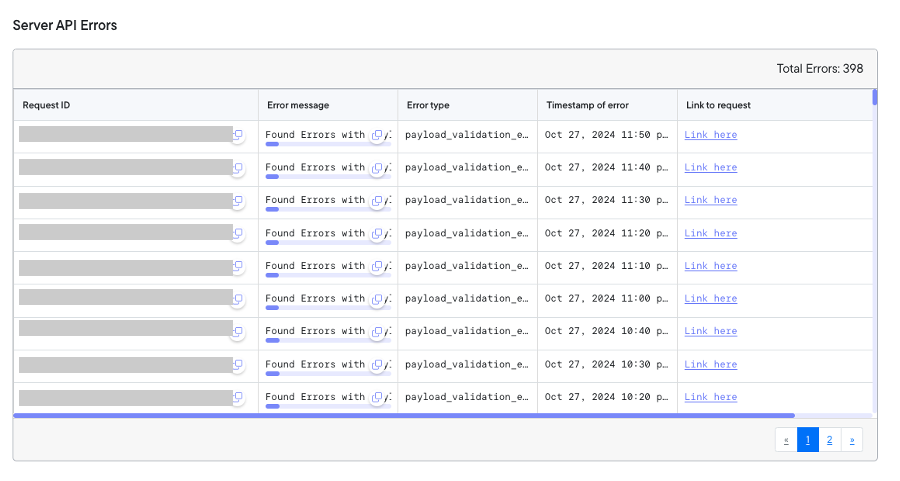
Task: Go to the next page with the » arrow
Action: (852, 440)
